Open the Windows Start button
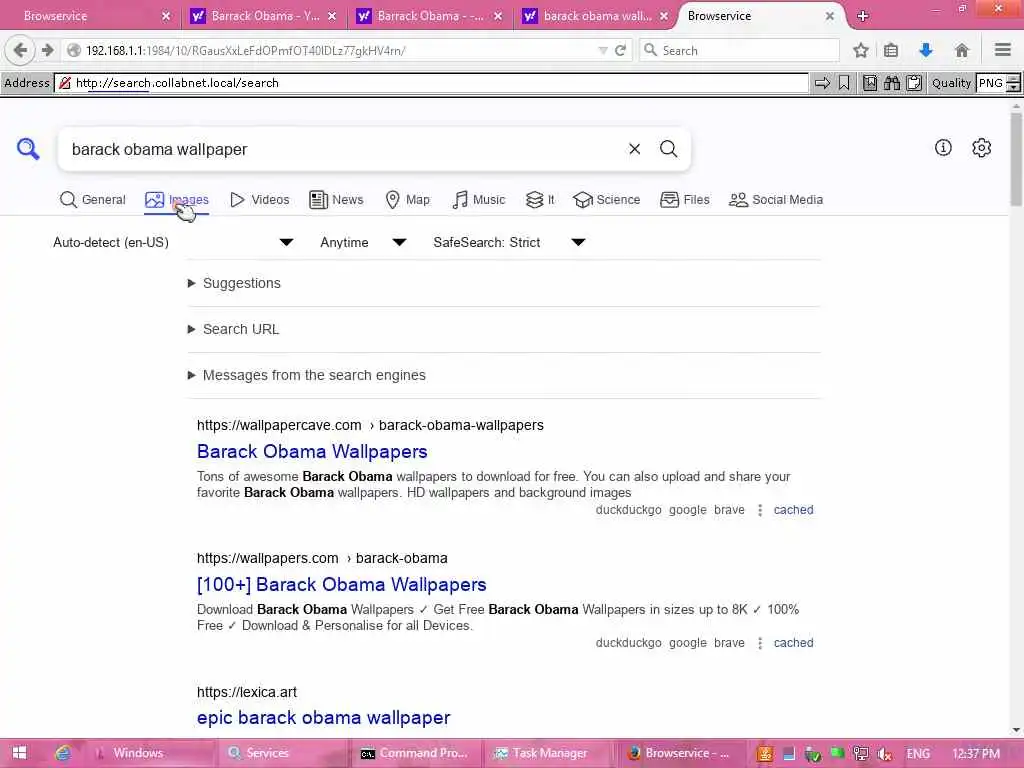This screenshot has height=768, width=1024. tap(20, 753)
